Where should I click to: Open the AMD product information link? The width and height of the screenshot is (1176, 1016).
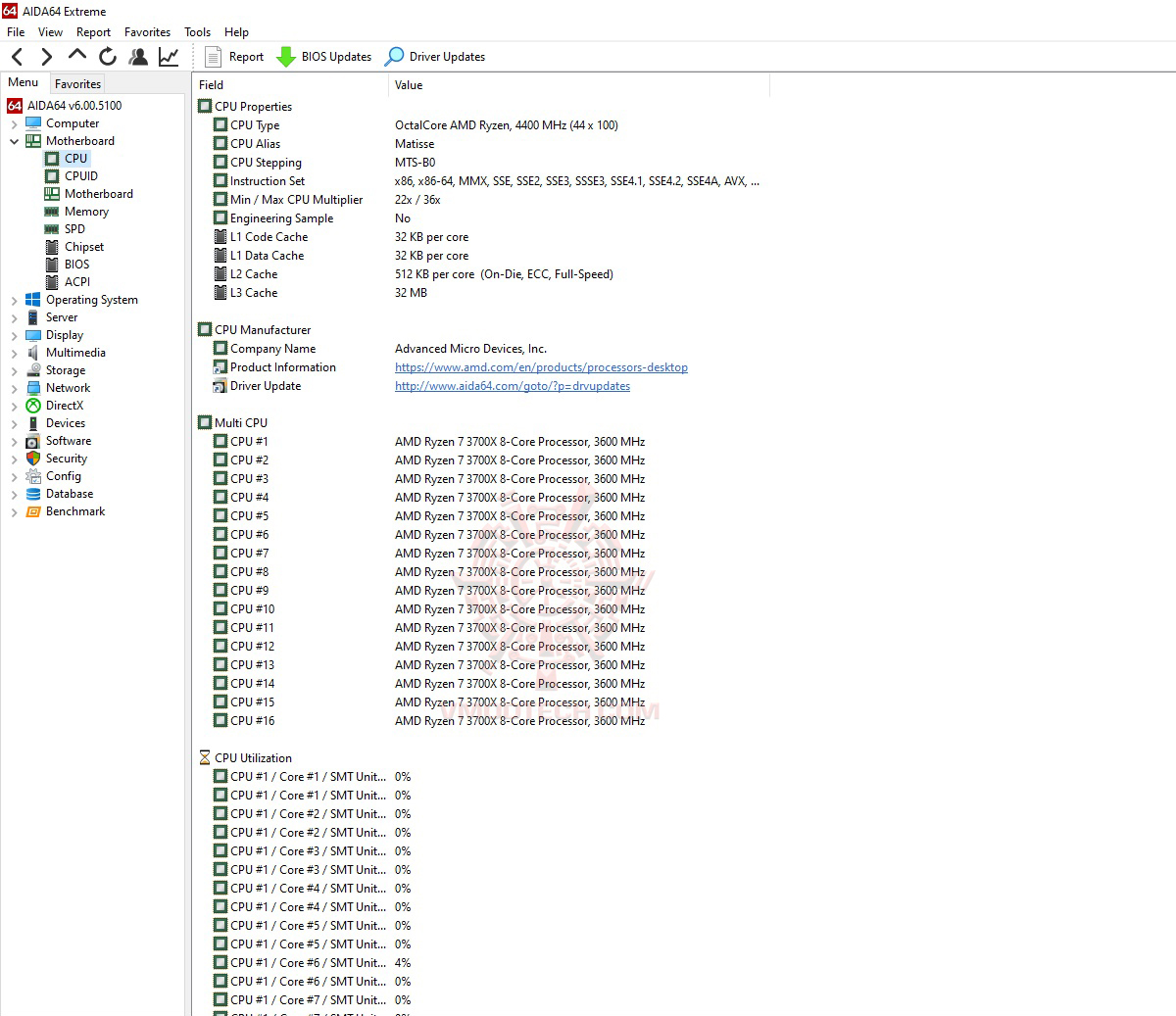(541, 367)
